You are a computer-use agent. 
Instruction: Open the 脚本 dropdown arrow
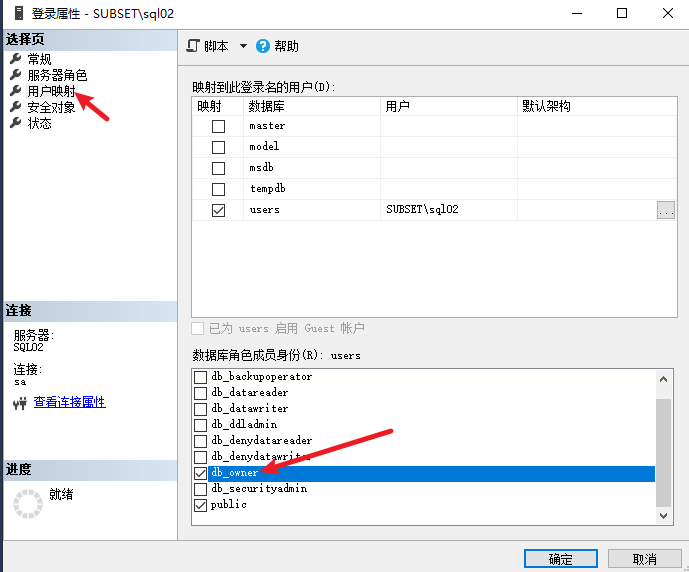[243, 46]
